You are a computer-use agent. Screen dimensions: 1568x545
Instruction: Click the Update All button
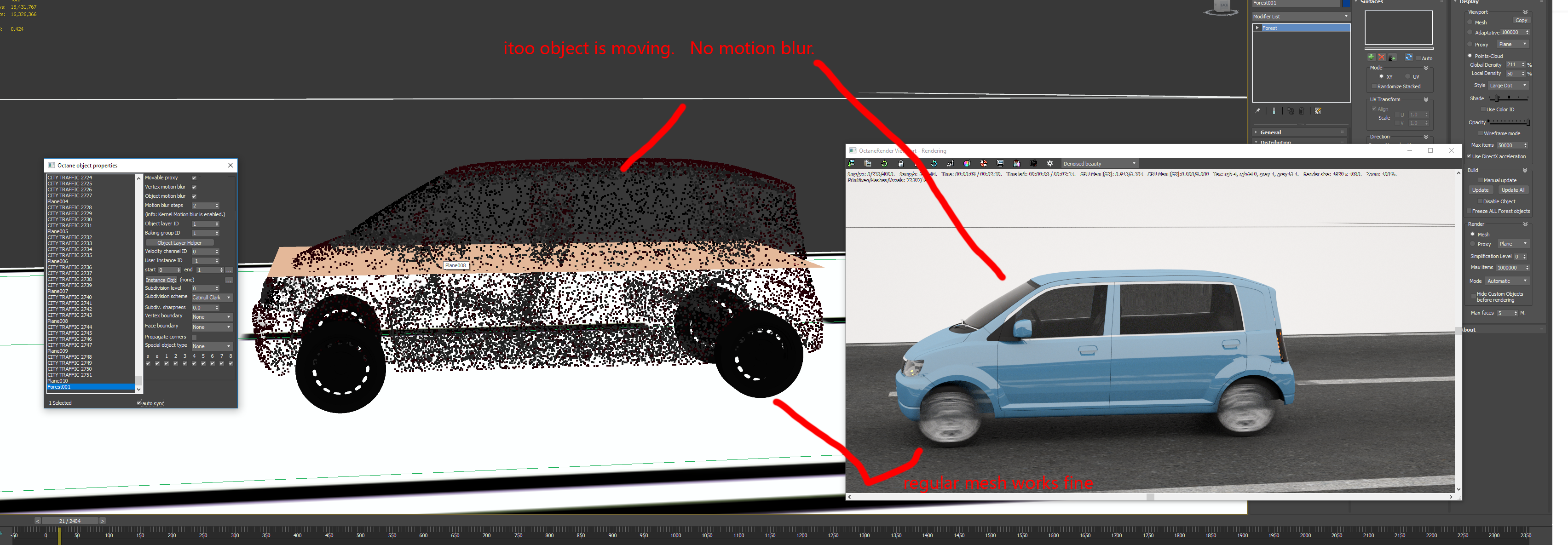point(1513,190)
